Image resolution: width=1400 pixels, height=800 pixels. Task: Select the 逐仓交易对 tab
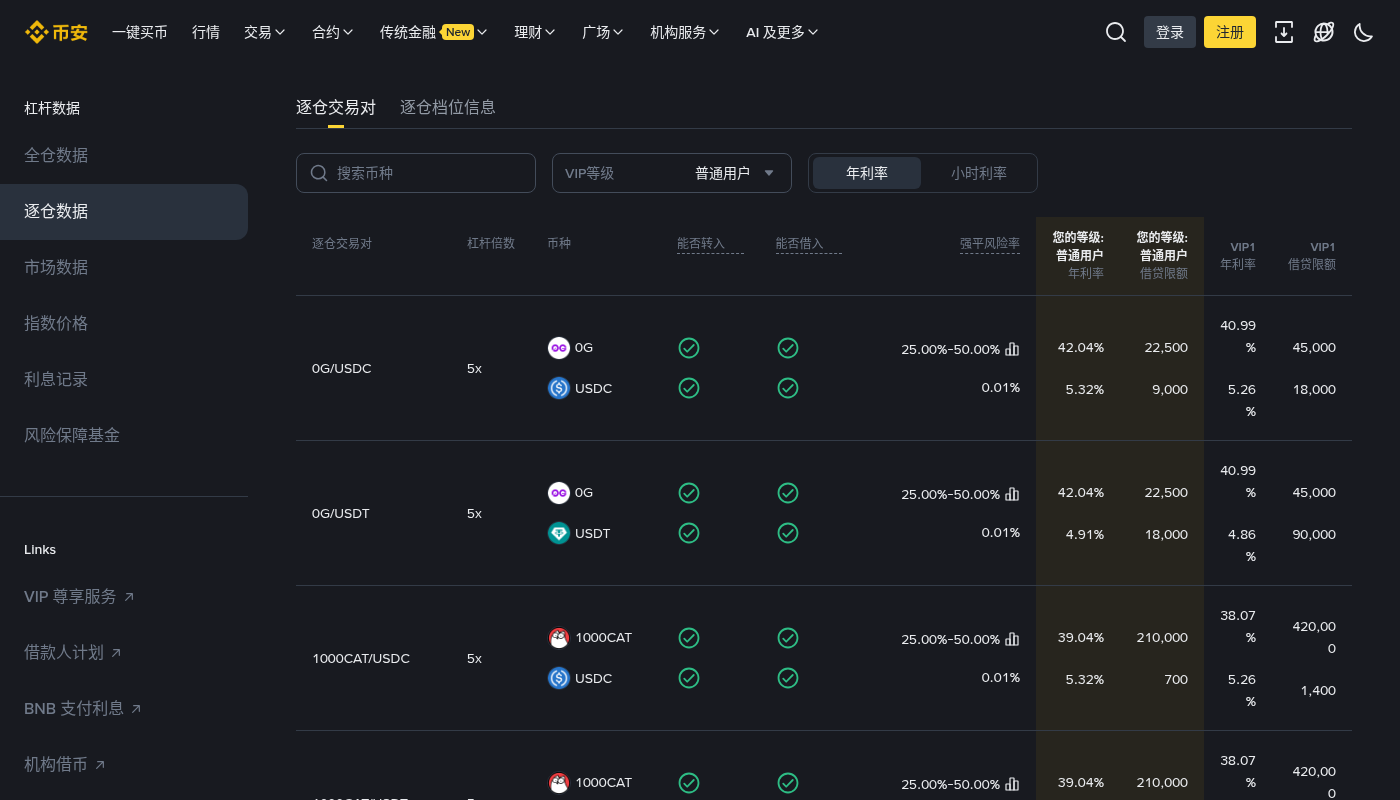tap(336, 107)
